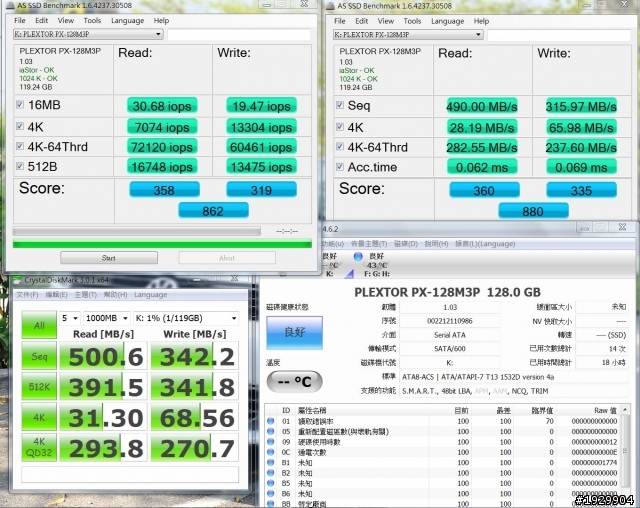Click status orb for attribute 0C row
Screen dimensions: 640x508
(270, 452)
